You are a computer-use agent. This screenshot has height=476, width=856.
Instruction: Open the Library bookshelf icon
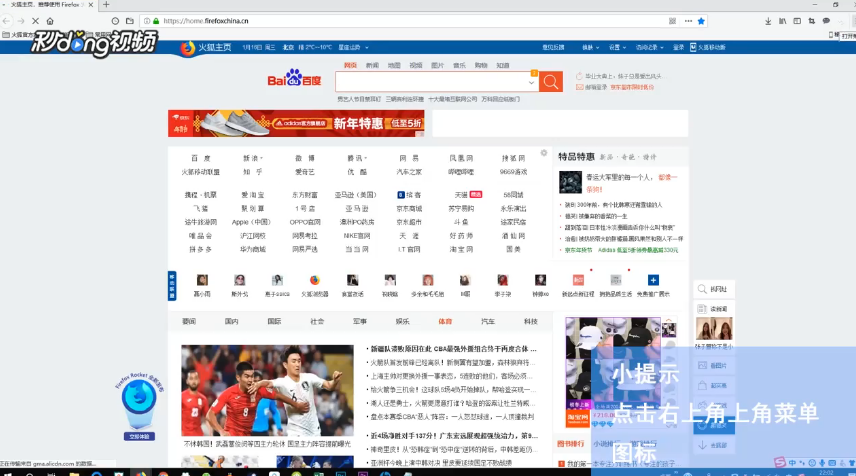pyautogui.click(x=783, y=21)
